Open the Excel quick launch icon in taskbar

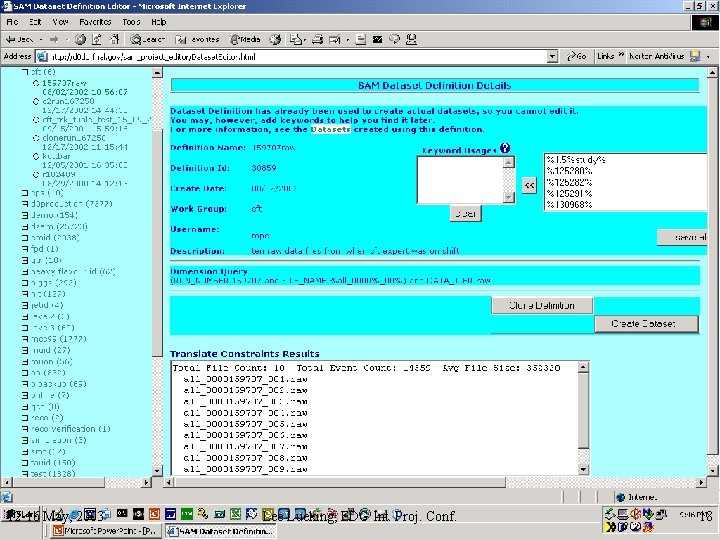click(236, 514)
